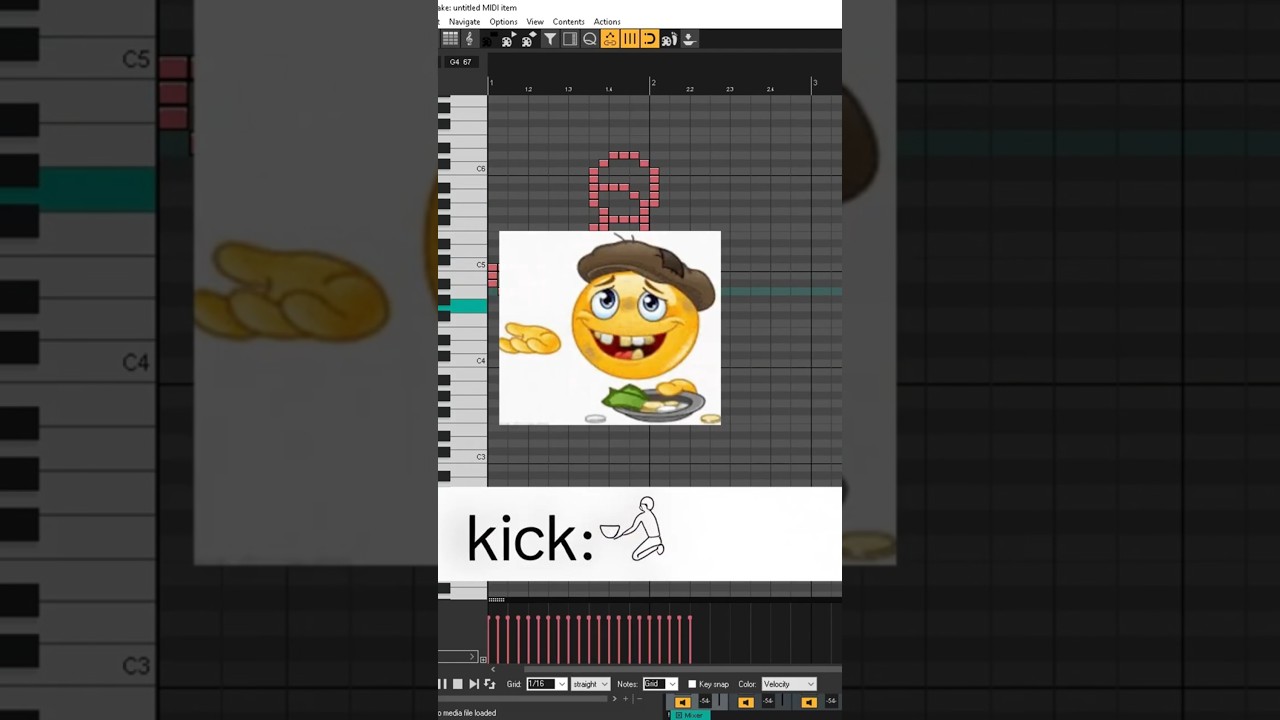Enable step input footprint icon
Screen dimensions: 1280x720
coord(669,39)
